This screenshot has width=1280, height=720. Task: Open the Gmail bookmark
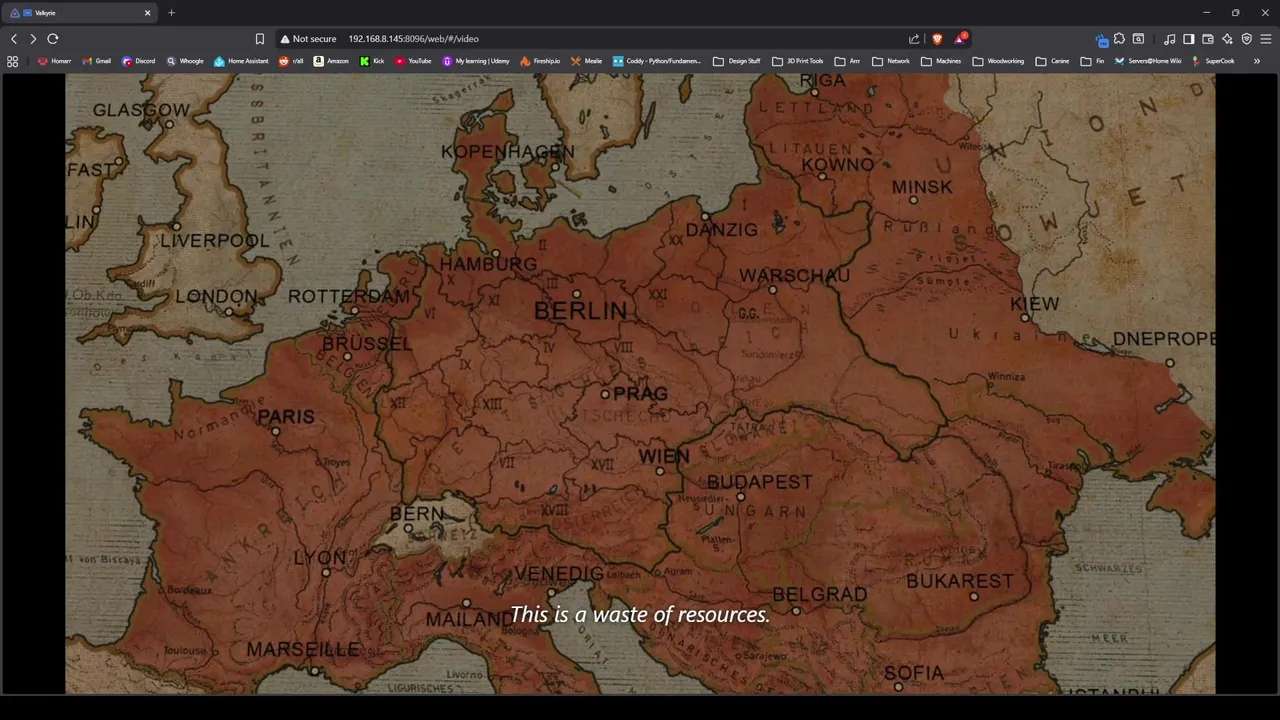tap(96, 61)
